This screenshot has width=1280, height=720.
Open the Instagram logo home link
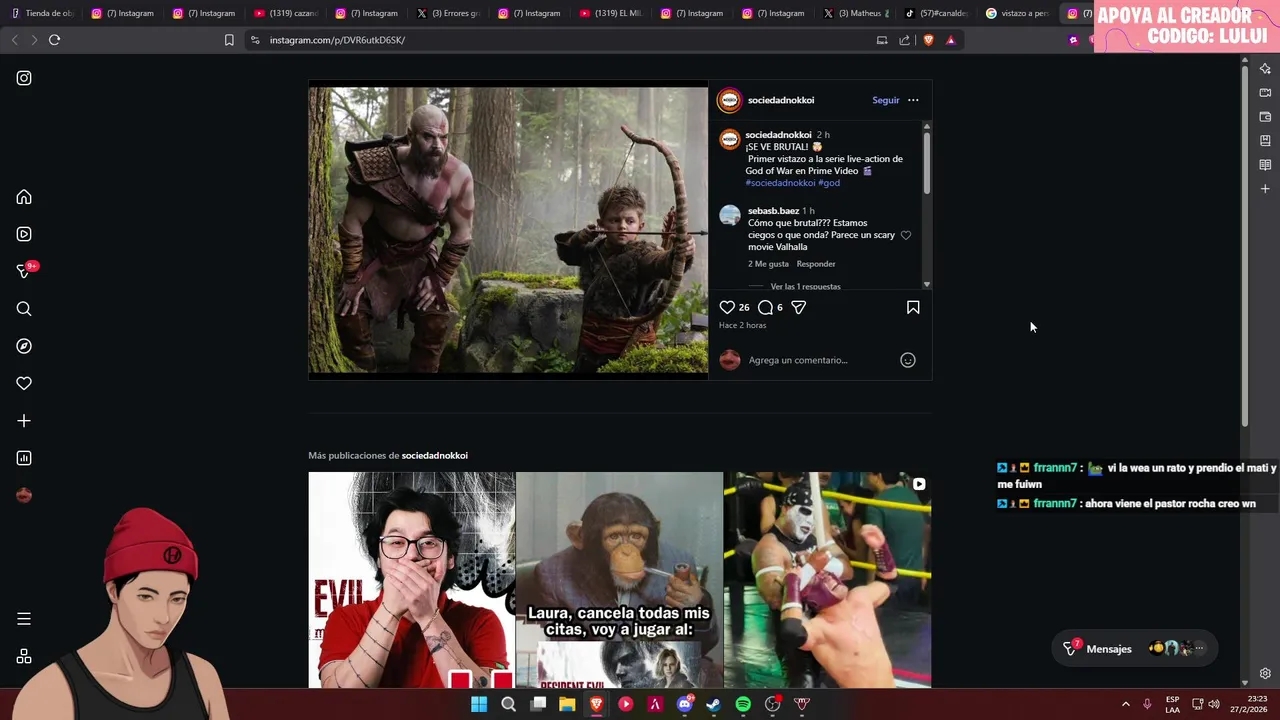tap(24, 78)
